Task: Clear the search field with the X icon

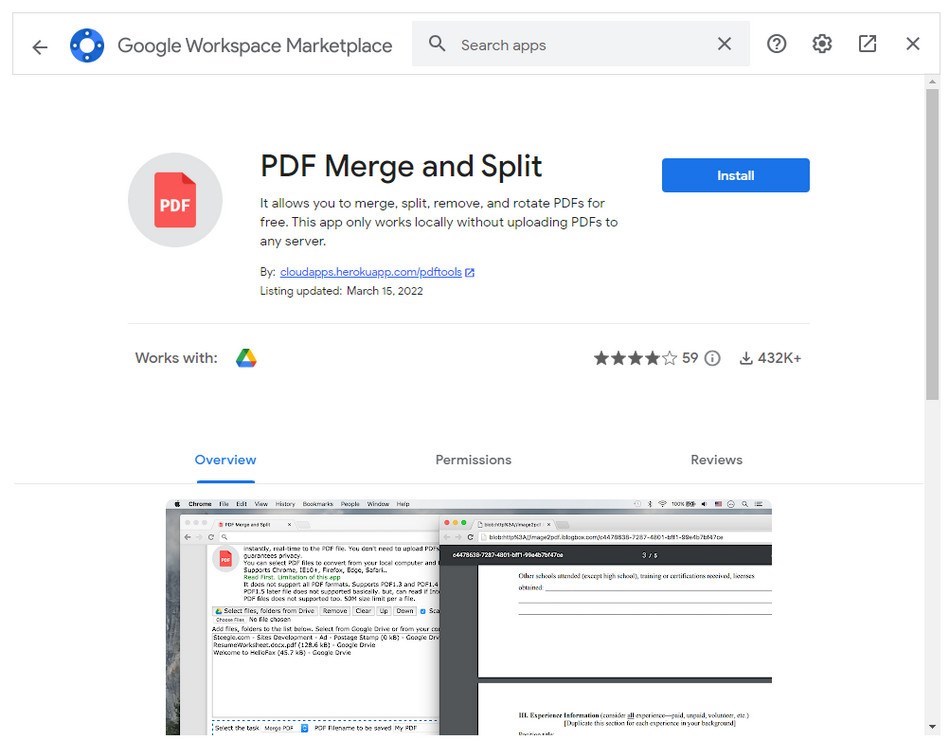Action: (723, 44)
